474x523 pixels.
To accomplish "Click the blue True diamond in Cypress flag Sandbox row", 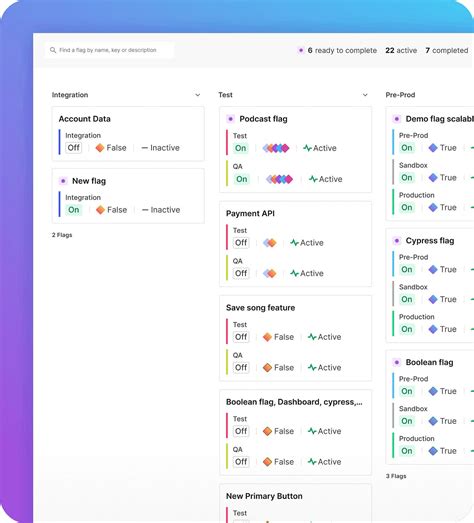I will click(433, 299).
